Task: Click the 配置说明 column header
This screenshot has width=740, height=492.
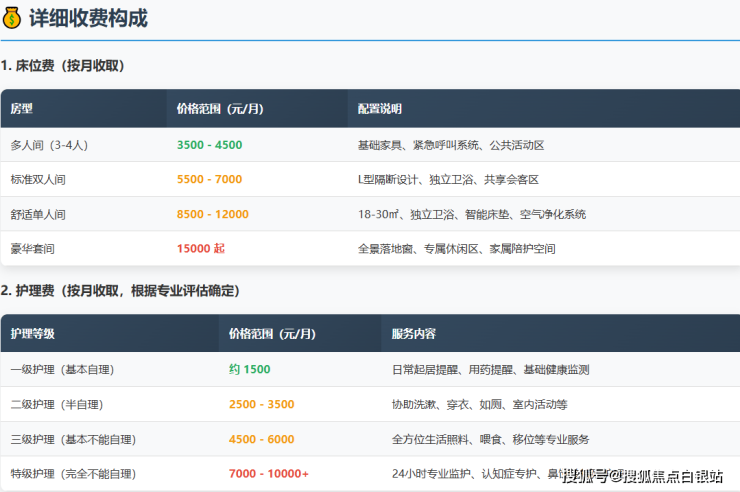Action: click(380, 109)
